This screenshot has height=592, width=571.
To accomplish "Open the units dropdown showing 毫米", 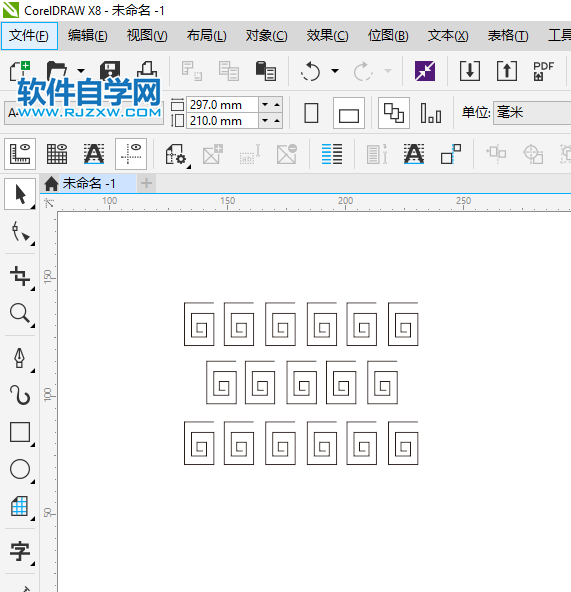I will (x=532, y=113).
